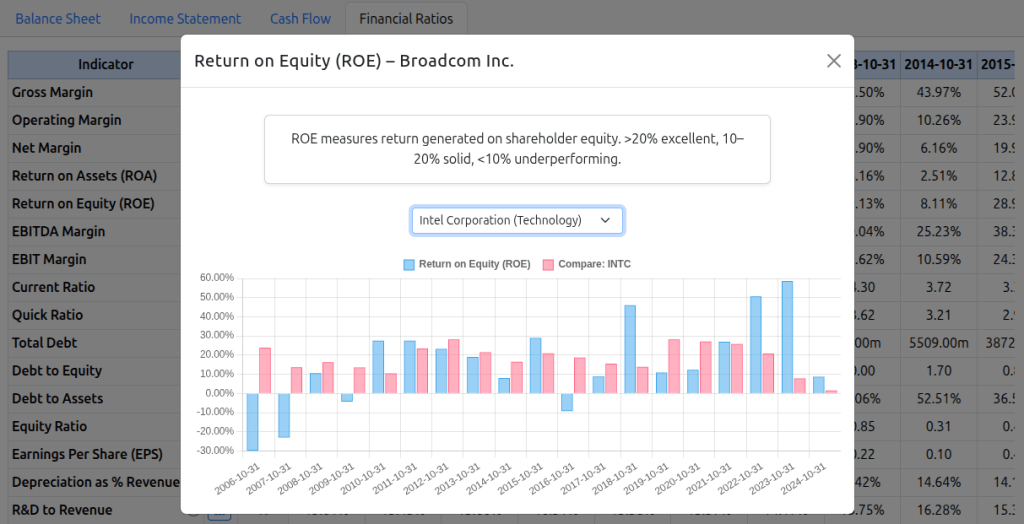Open the Income Statement tab
The width and height of the screenshot is (1024, 524).
pyautogui.click(x=185, y=19)
